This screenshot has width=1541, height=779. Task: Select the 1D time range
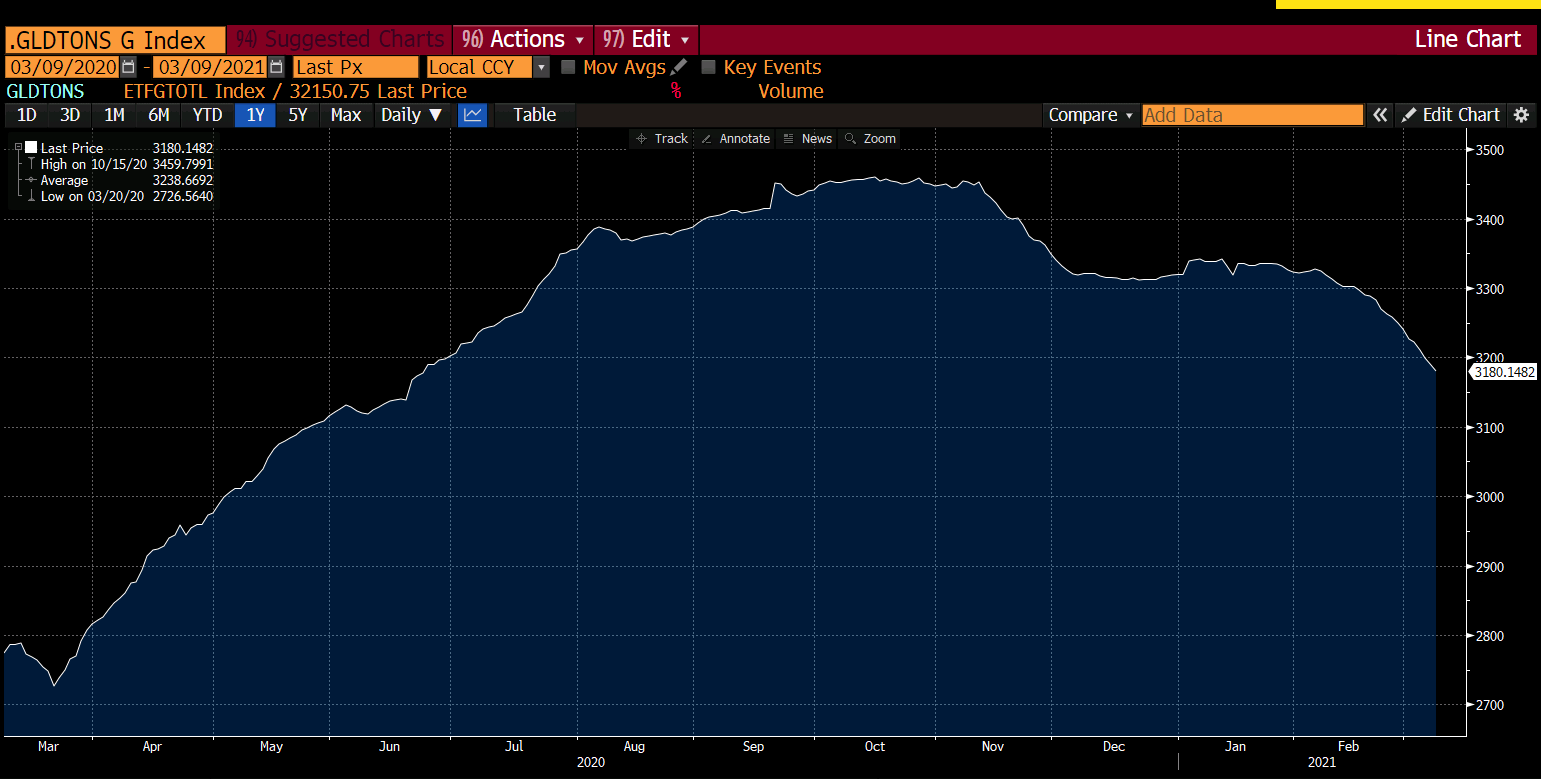point(27,115)
